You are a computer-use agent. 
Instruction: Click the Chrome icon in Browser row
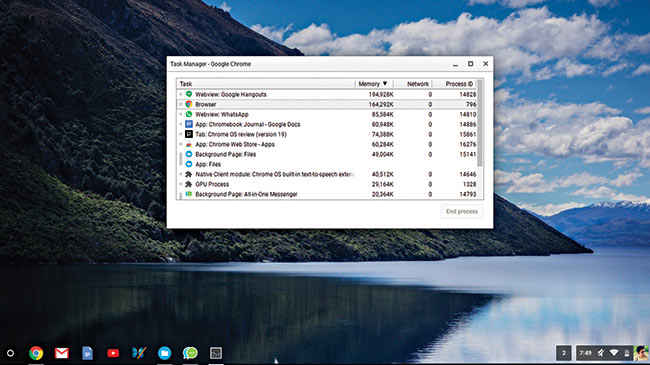[189, 104]
